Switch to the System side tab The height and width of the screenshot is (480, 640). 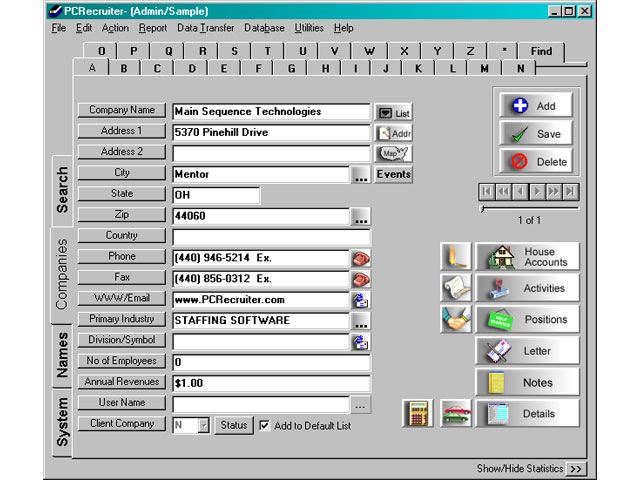[62, 422]
